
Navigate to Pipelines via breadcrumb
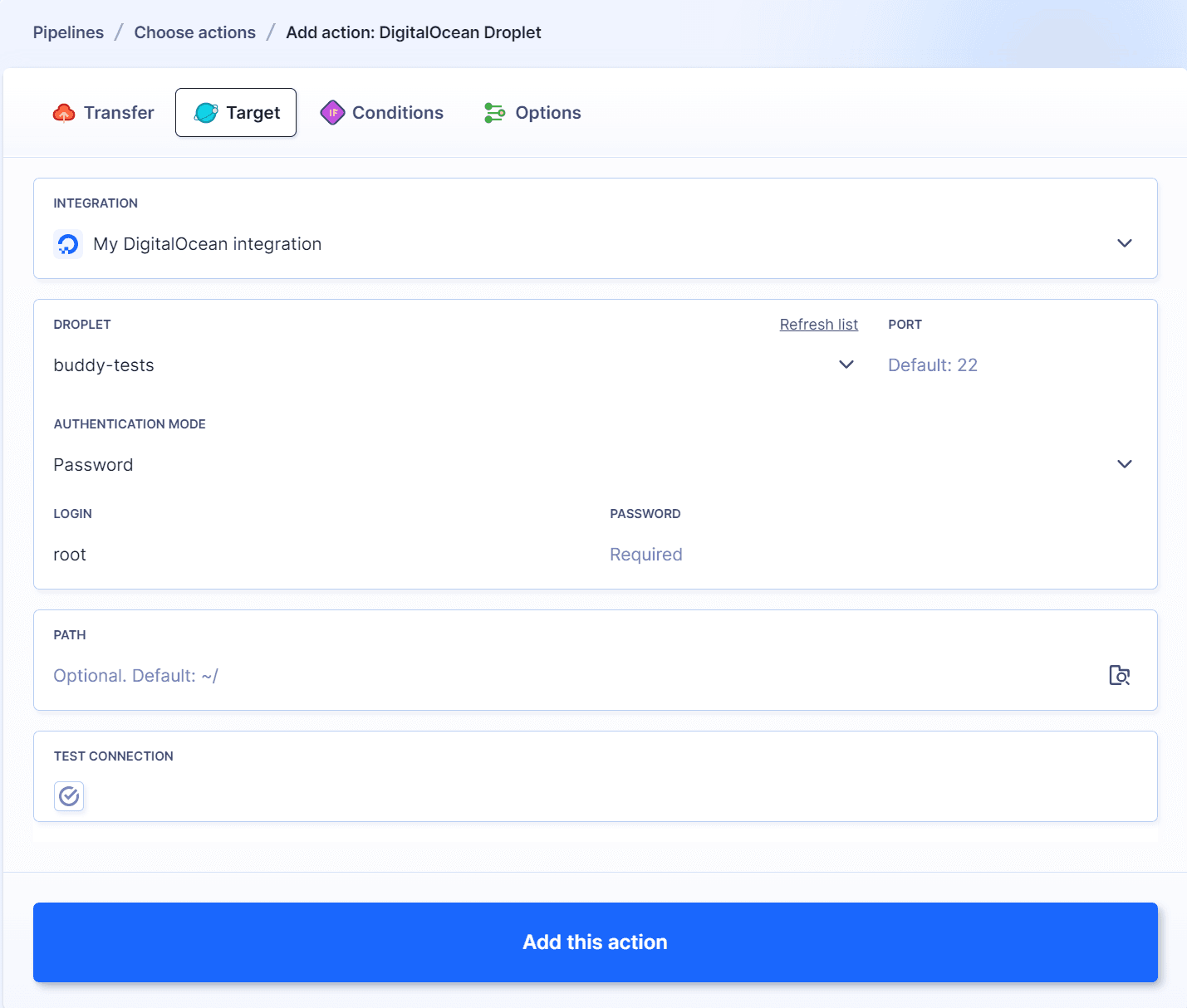coord(68,32)
